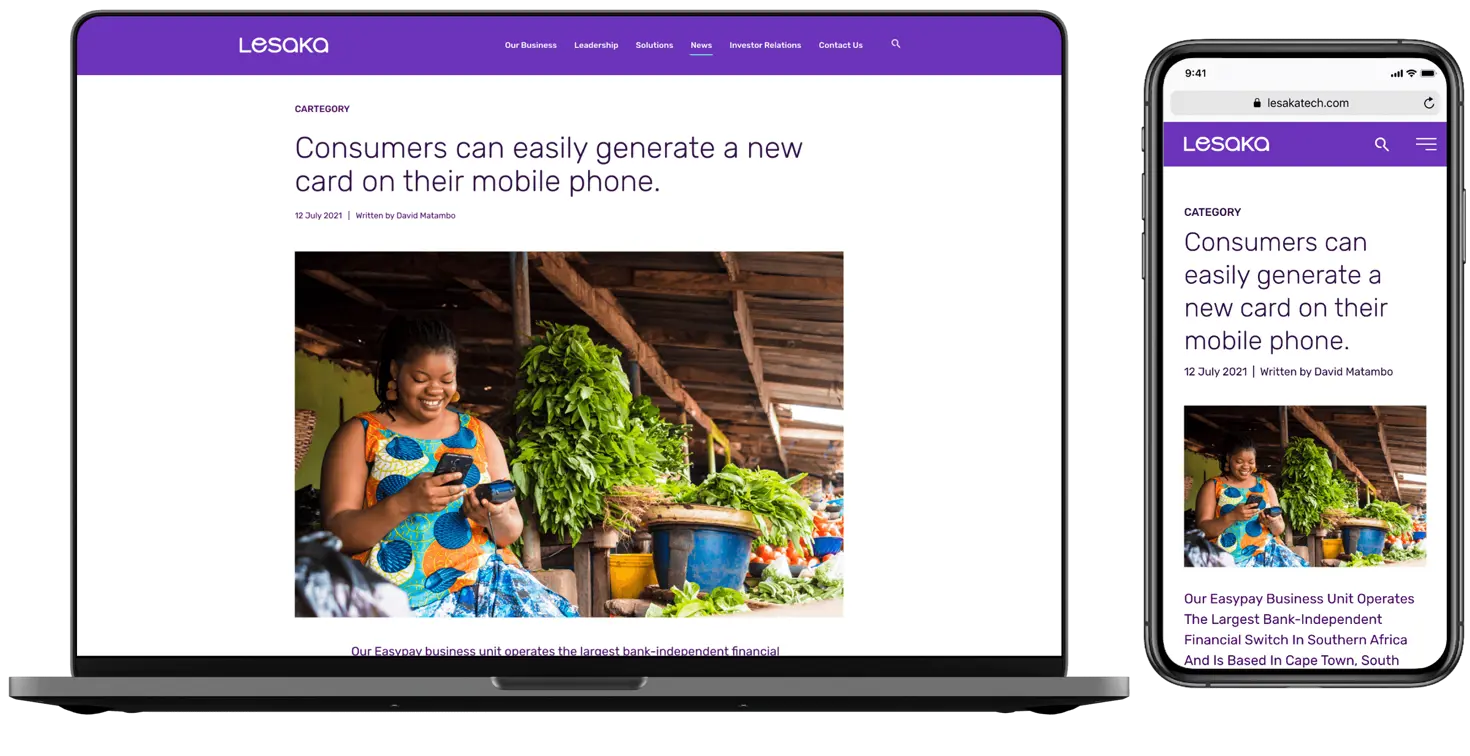Tap the CATEGORY label on the mobile page
1470x756 pixels.
point(1212,212)
